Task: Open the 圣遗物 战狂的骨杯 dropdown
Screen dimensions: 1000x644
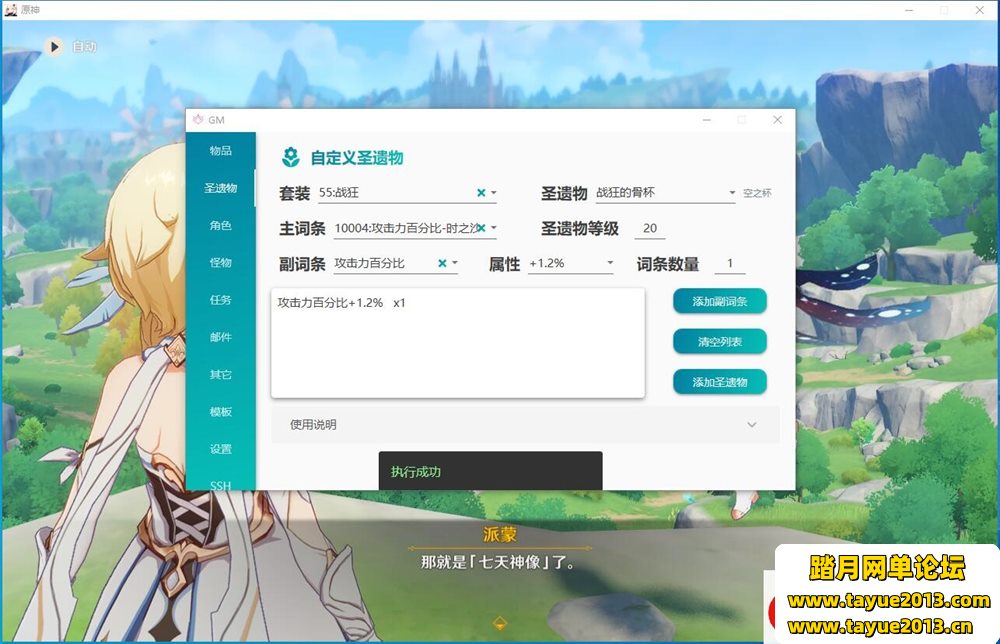Action: (x=732, y=193)
